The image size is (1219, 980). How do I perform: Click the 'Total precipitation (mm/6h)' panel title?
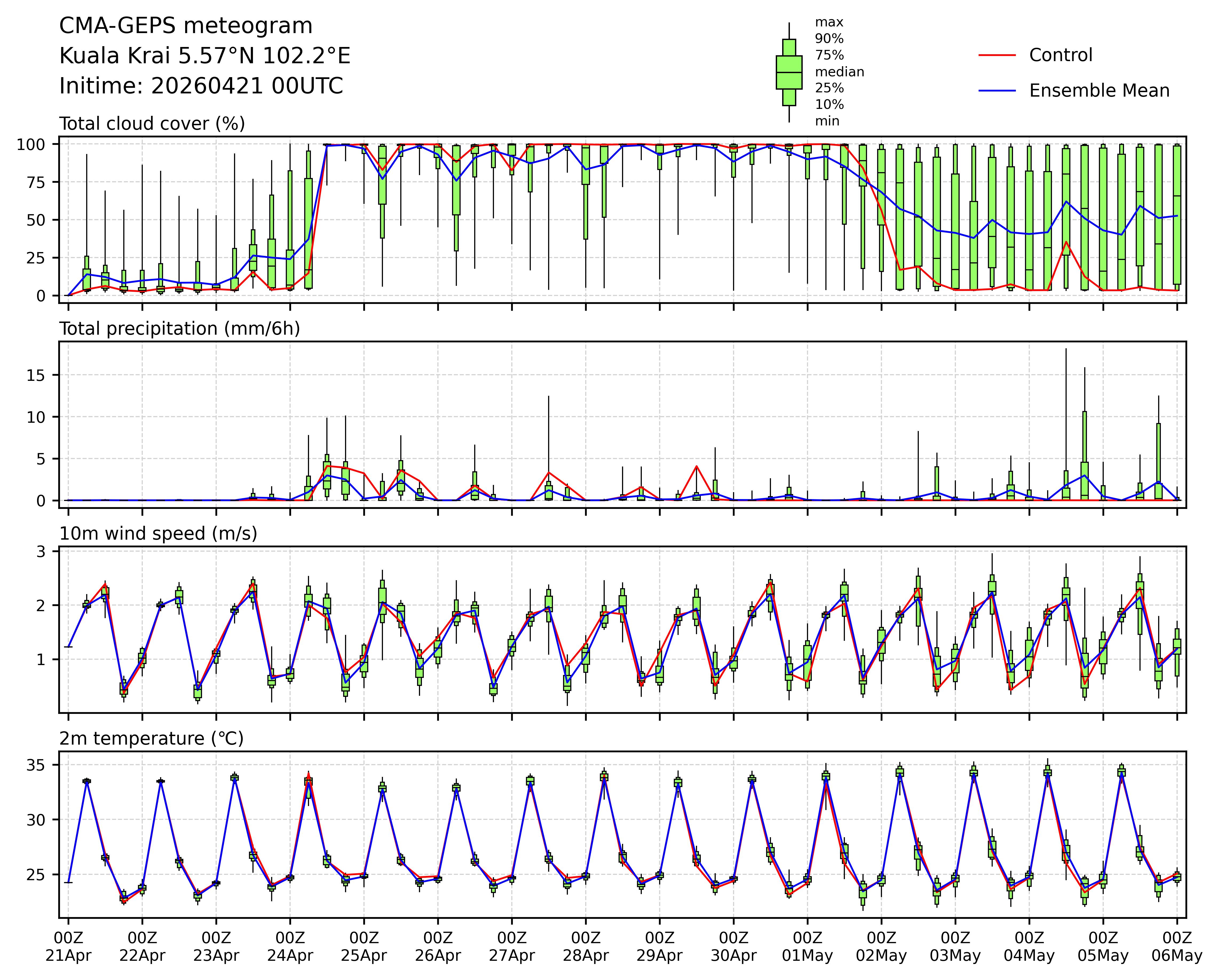179,329
